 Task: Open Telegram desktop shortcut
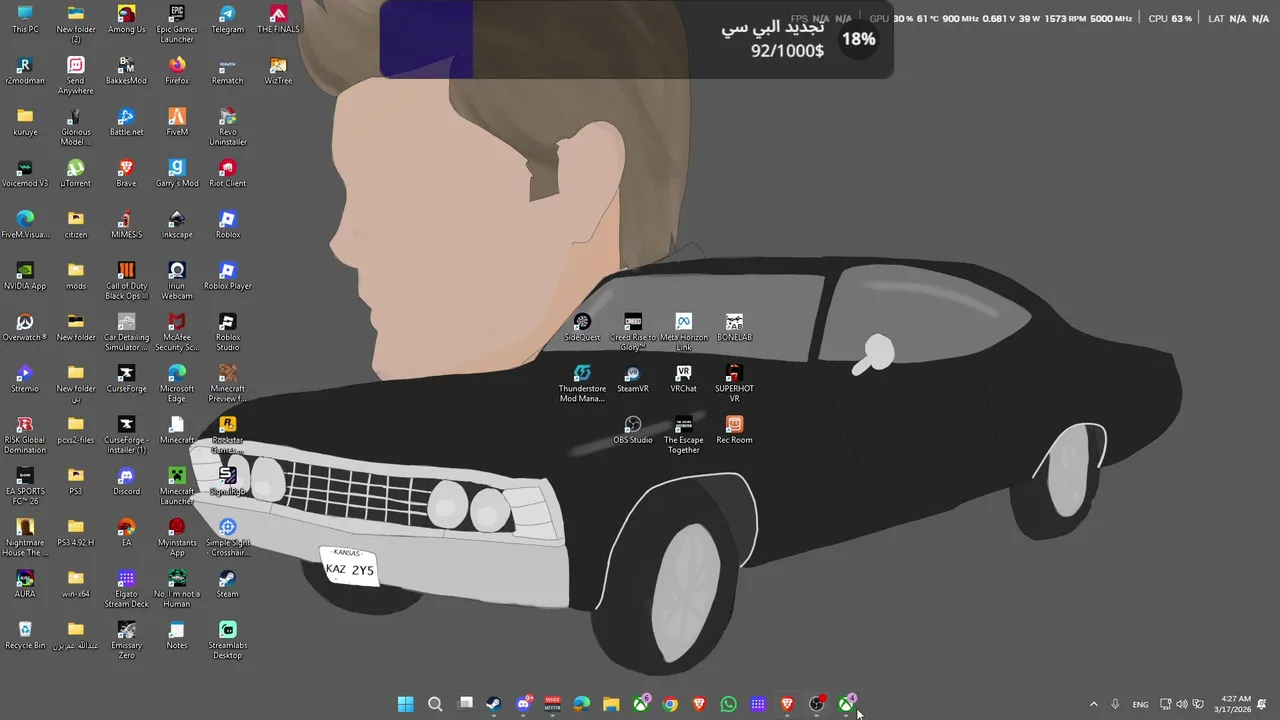pyautogui.click(x=228, y=18)
